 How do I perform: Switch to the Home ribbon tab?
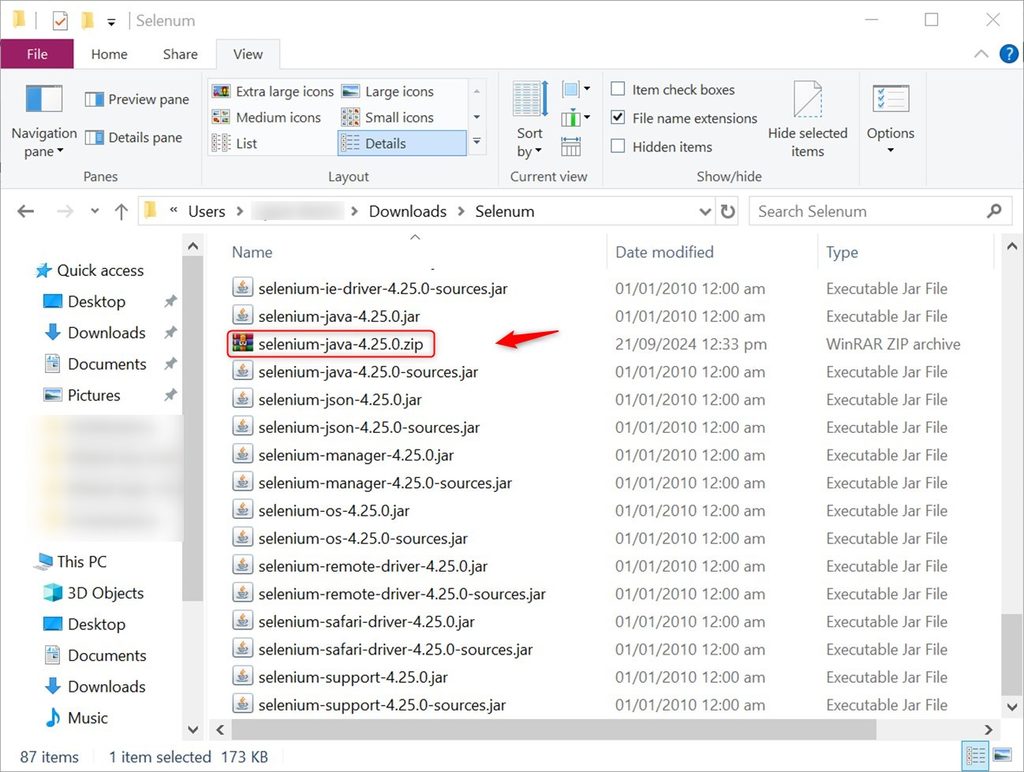109,54
